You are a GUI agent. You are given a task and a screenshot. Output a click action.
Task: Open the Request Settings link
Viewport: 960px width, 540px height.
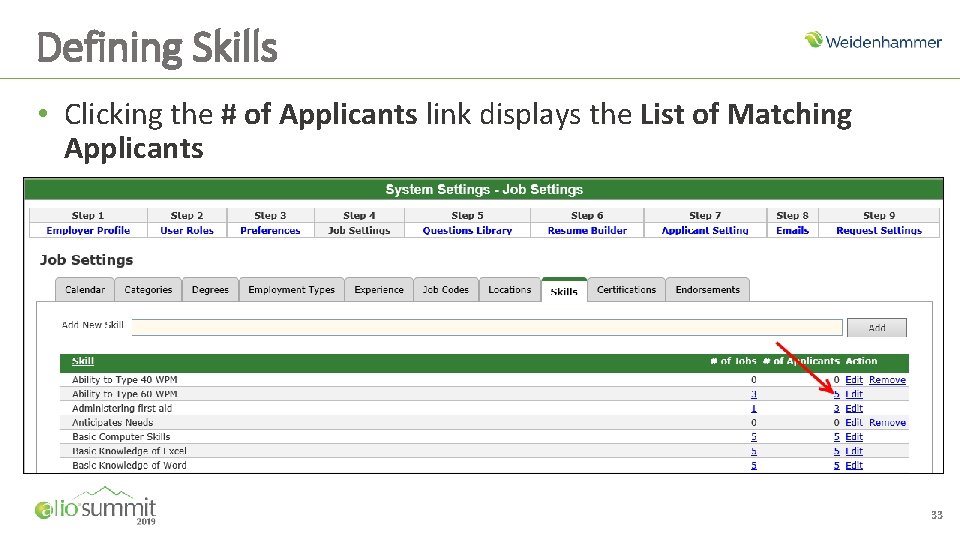pos(879,230)
